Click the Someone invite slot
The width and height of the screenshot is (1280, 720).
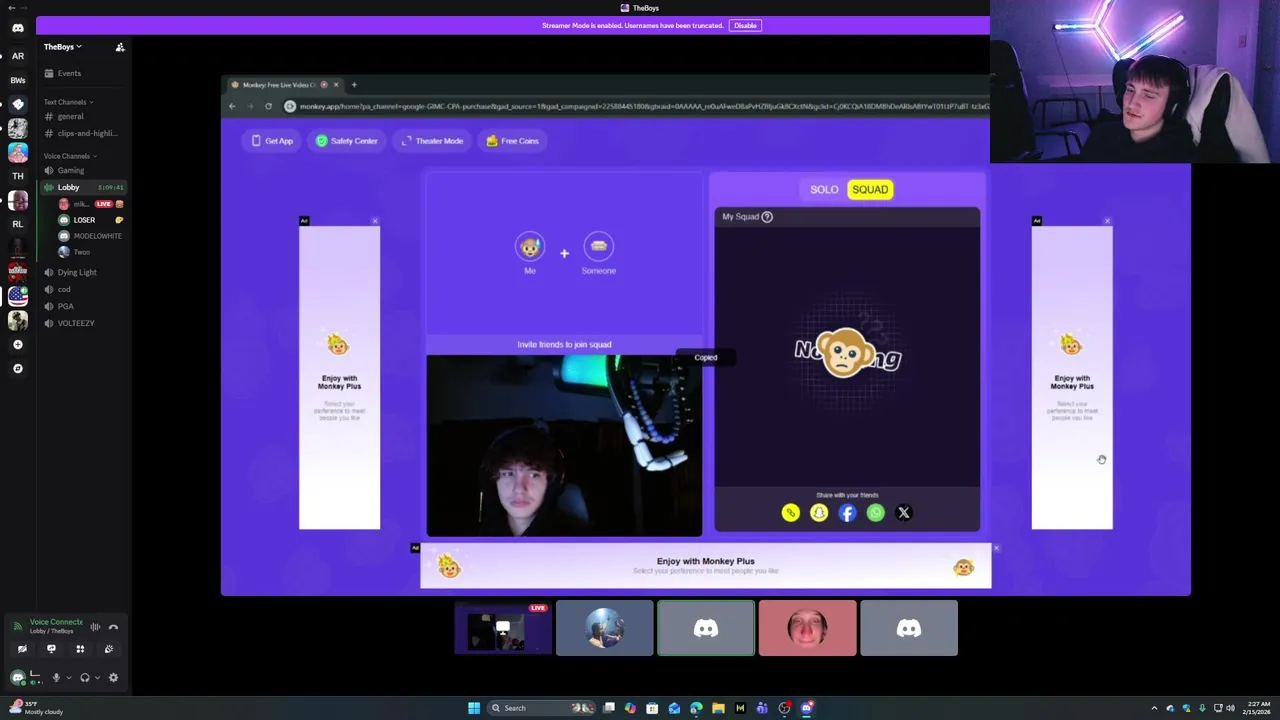point(598,246)
